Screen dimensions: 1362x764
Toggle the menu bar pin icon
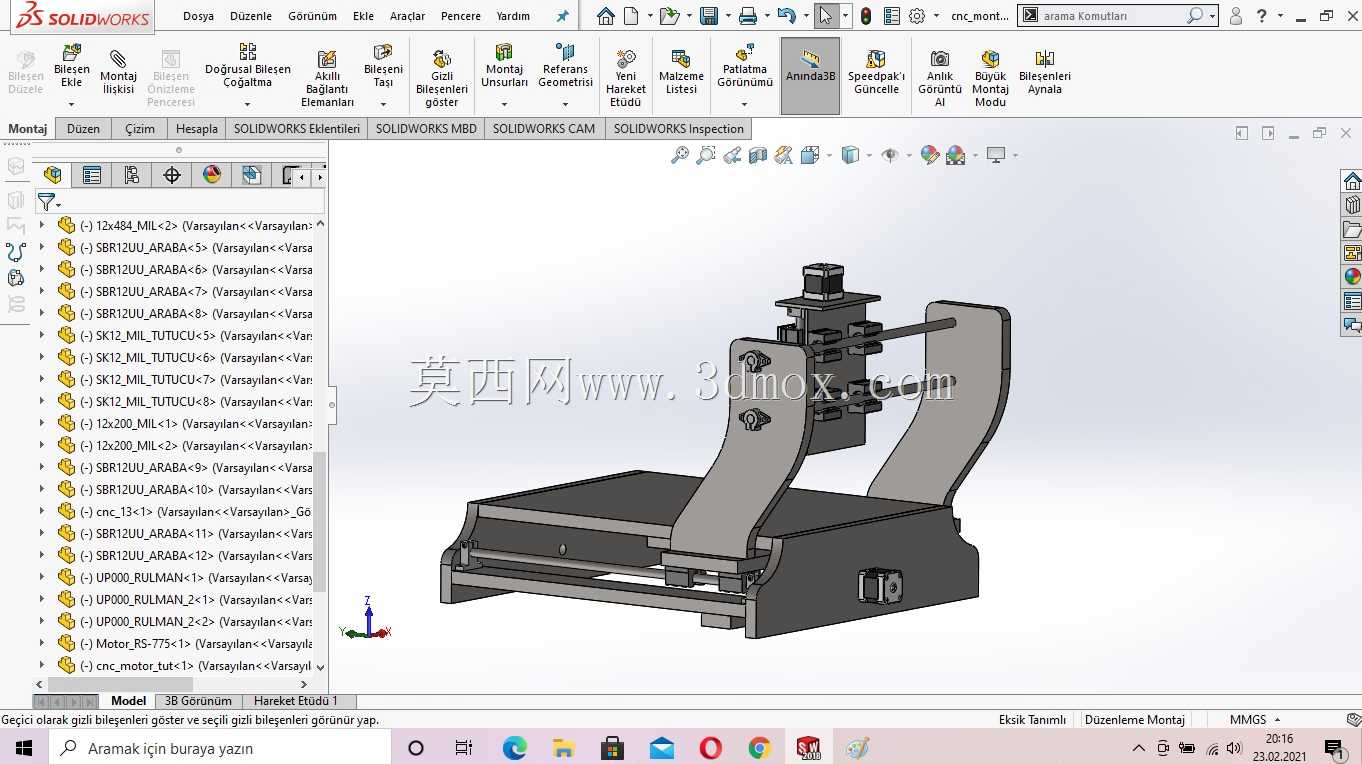562,16
